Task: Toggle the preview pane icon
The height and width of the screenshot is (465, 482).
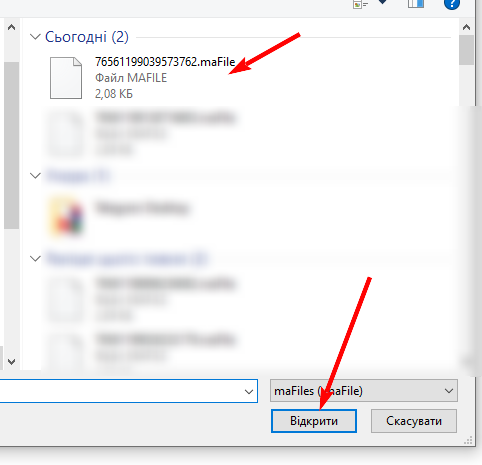Action: [x=416, y=4]
